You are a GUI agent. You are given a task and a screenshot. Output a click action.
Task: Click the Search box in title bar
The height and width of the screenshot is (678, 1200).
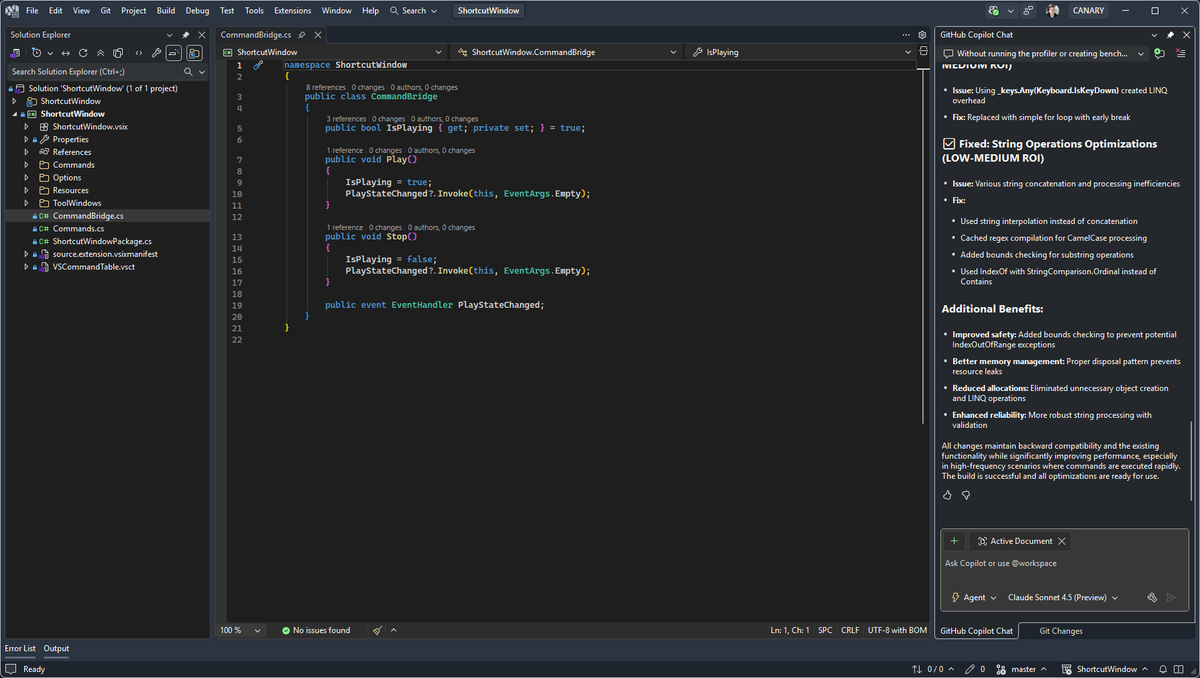[x=414, y=10]
